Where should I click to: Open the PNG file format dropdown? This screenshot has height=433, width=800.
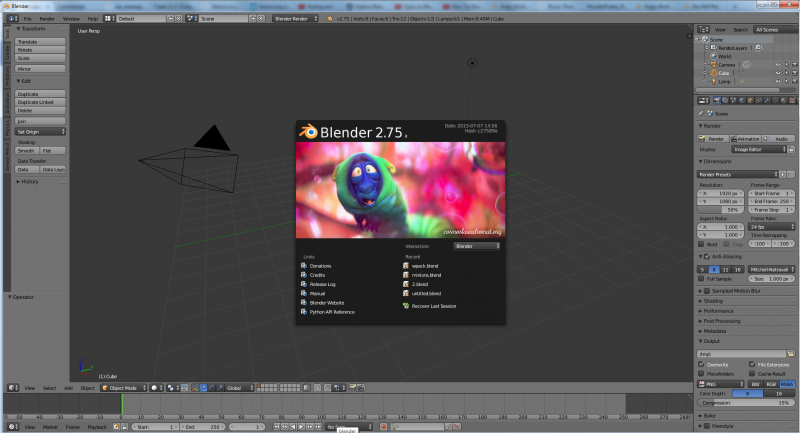coord(720,384)
